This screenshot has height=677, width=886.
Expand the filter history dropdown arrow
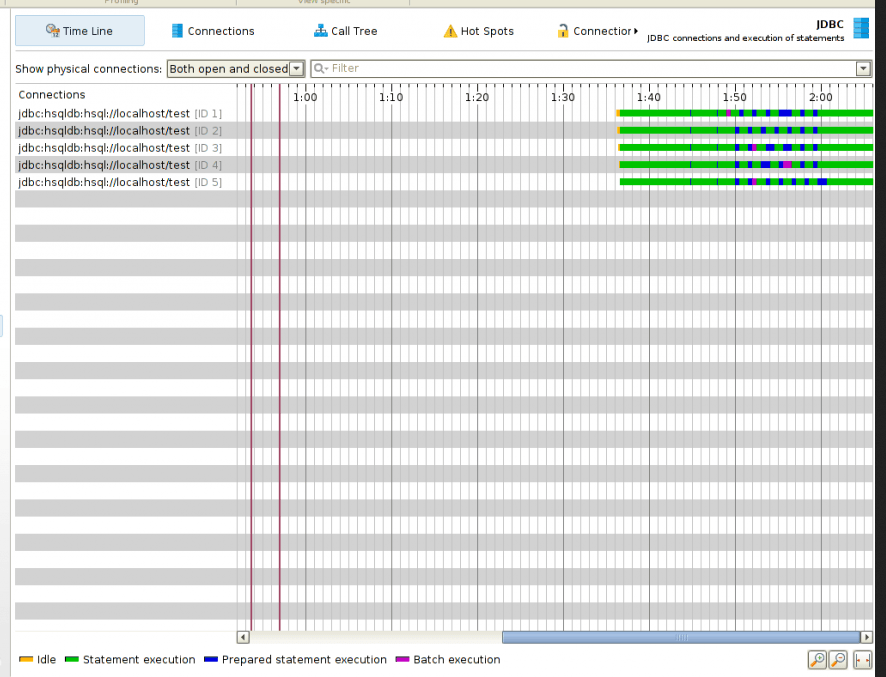point(863,68)
